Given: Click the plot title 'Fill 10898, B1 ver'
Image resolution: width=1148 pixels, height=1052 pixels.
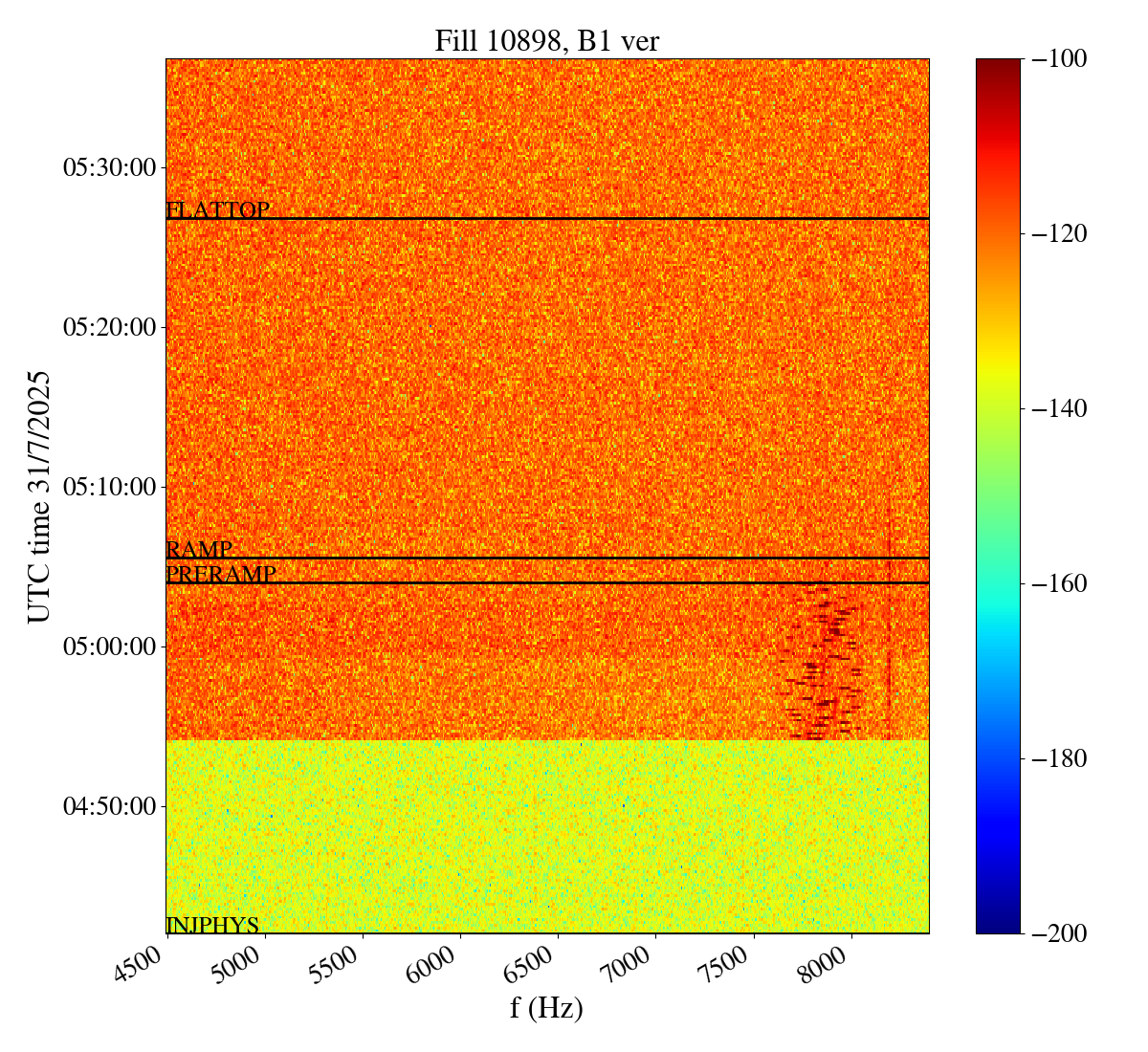Looking at the screenshot, I should tap(546, 40).
